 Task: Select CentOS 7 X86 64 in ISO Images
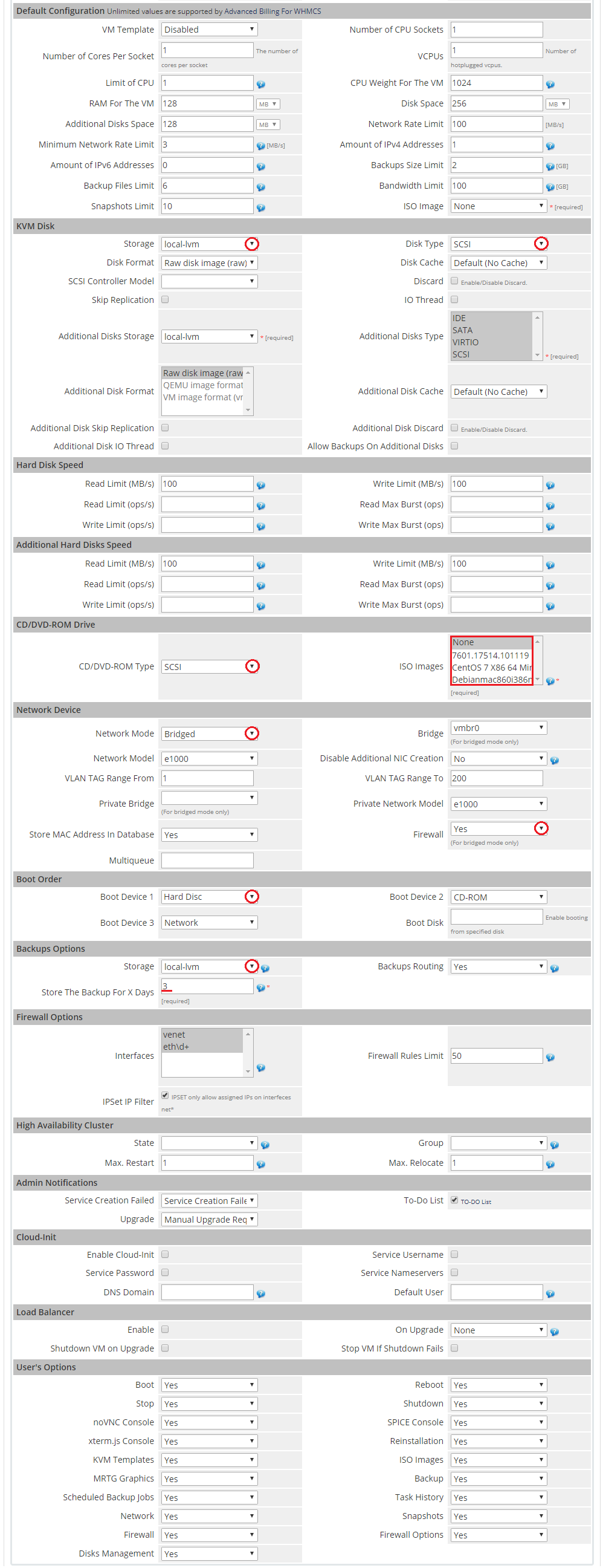[492, 668]
